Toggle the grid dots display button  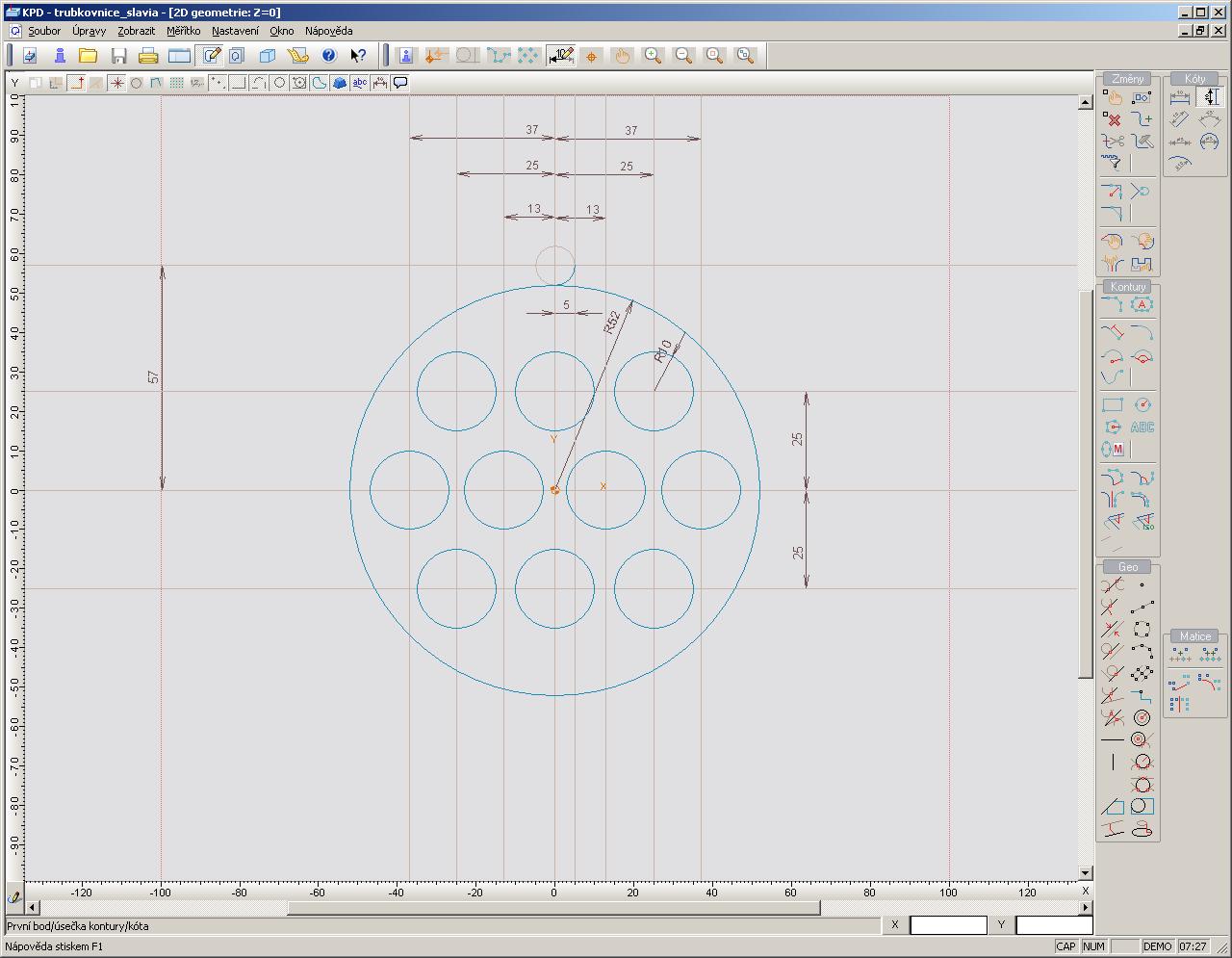(176, 83)
